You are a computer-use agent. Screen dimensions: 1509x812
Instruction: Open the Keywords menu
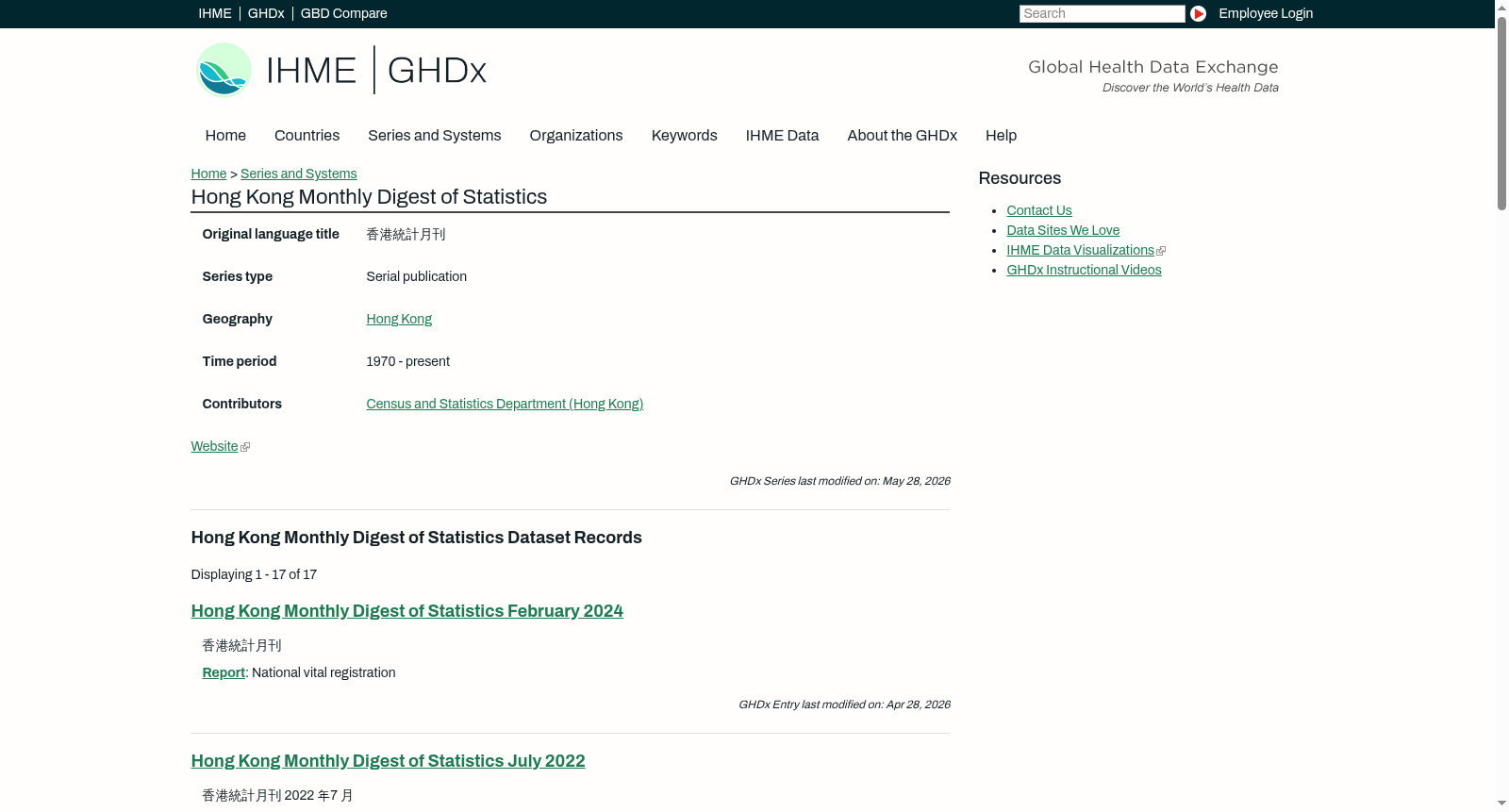click(685, 136)
